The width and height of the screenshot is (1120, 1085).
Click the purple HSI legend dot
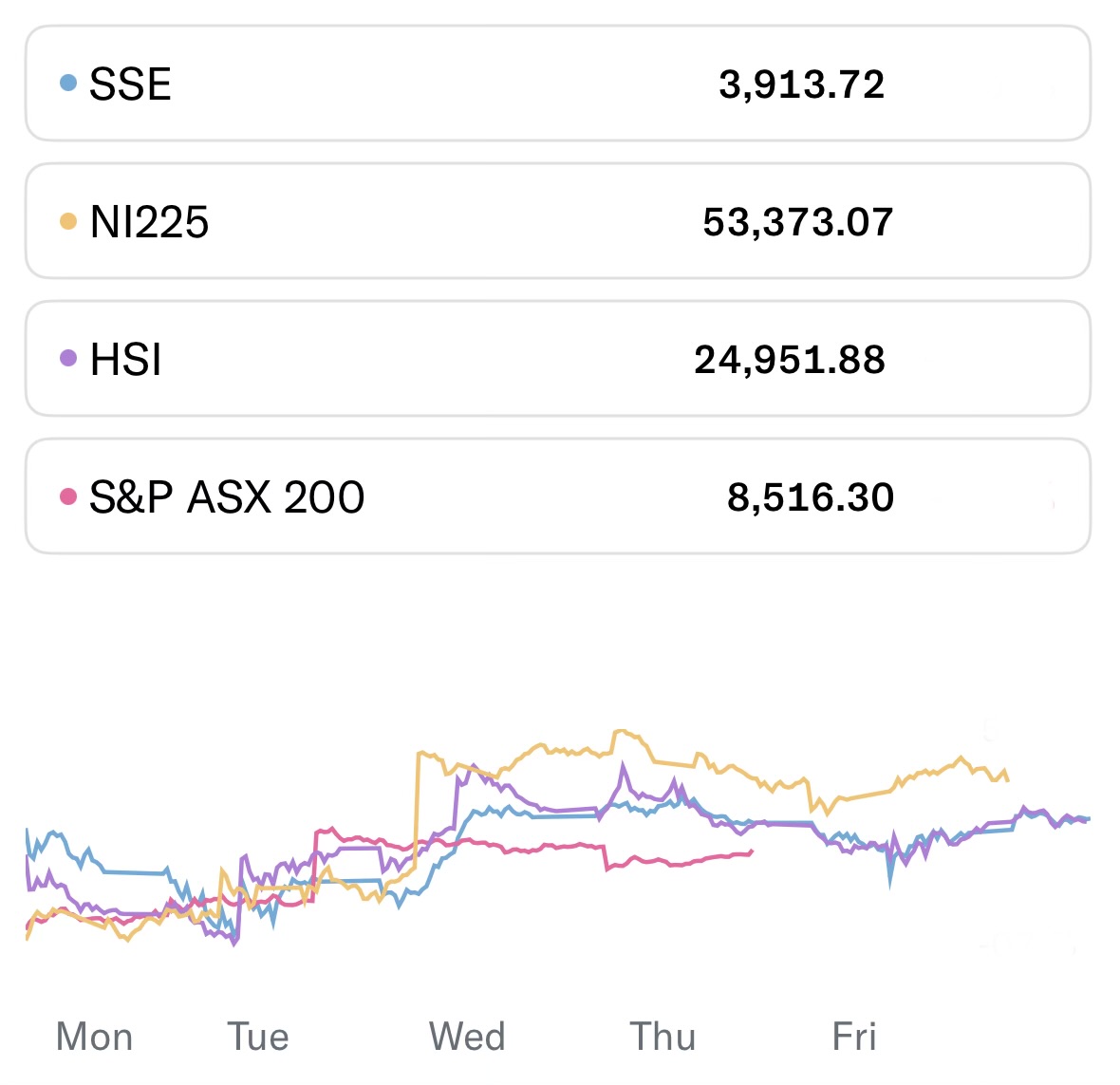(x=67, y=359)
